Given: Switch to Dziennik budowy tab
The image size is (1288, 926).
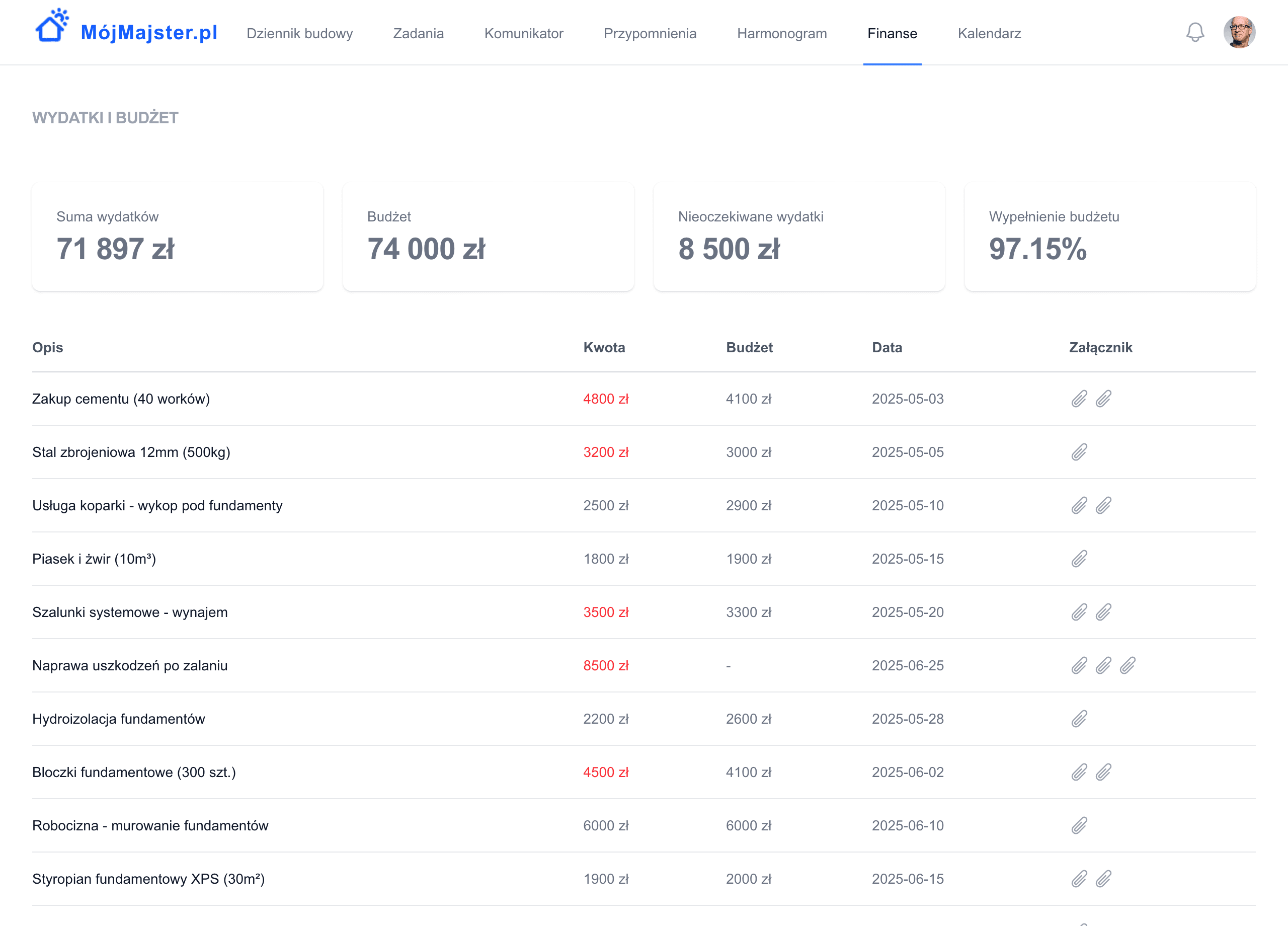Looking at the screenshot, I should pos(299,34).
